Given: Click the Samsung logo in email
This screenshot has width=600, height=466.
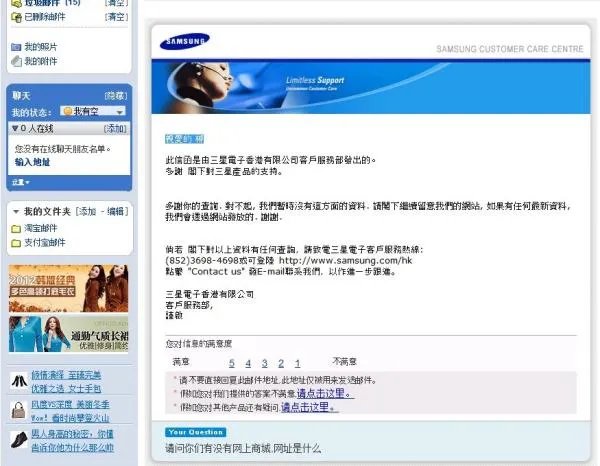Looking at the screenshot, I should click(x=185, y=41).
